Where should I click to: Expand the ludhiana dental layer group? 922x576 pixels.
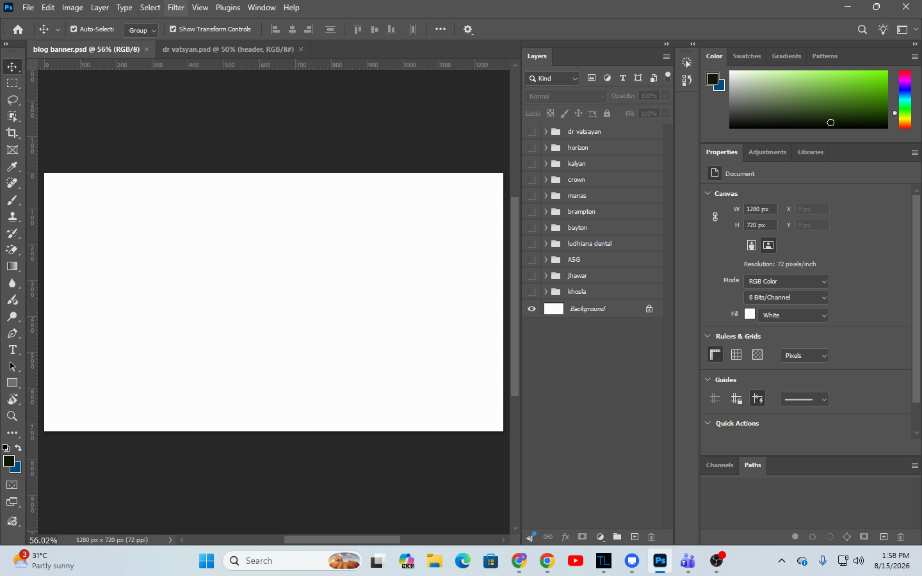point(546,243)
